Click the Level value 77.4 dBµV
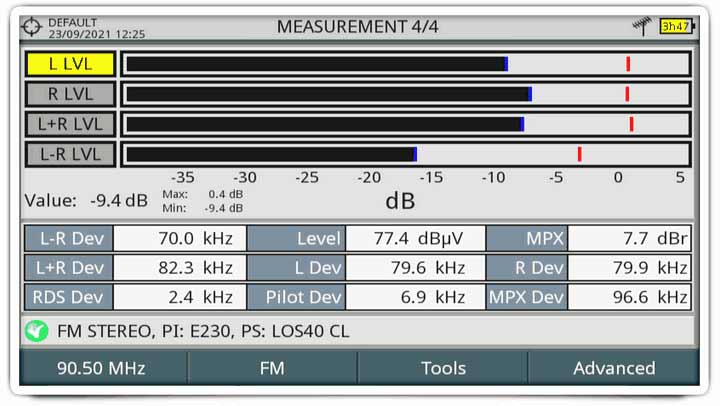The height and width of the screenshot is (406, 720). click(x=415, y=239)
